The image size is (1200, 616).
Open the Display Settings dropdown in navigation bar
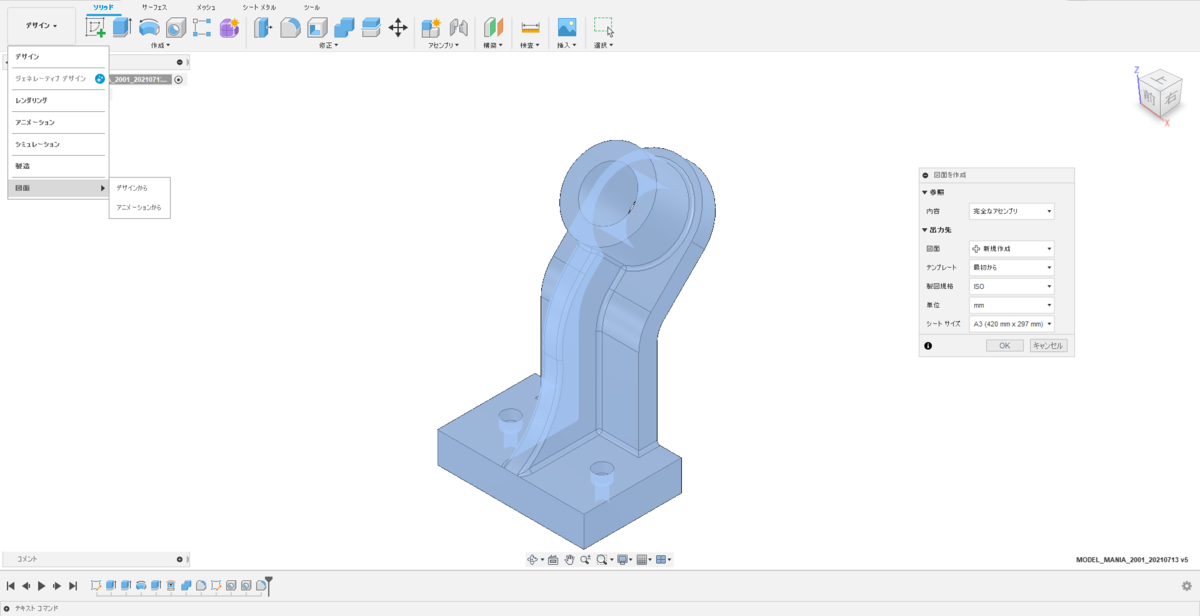(624, 560)
